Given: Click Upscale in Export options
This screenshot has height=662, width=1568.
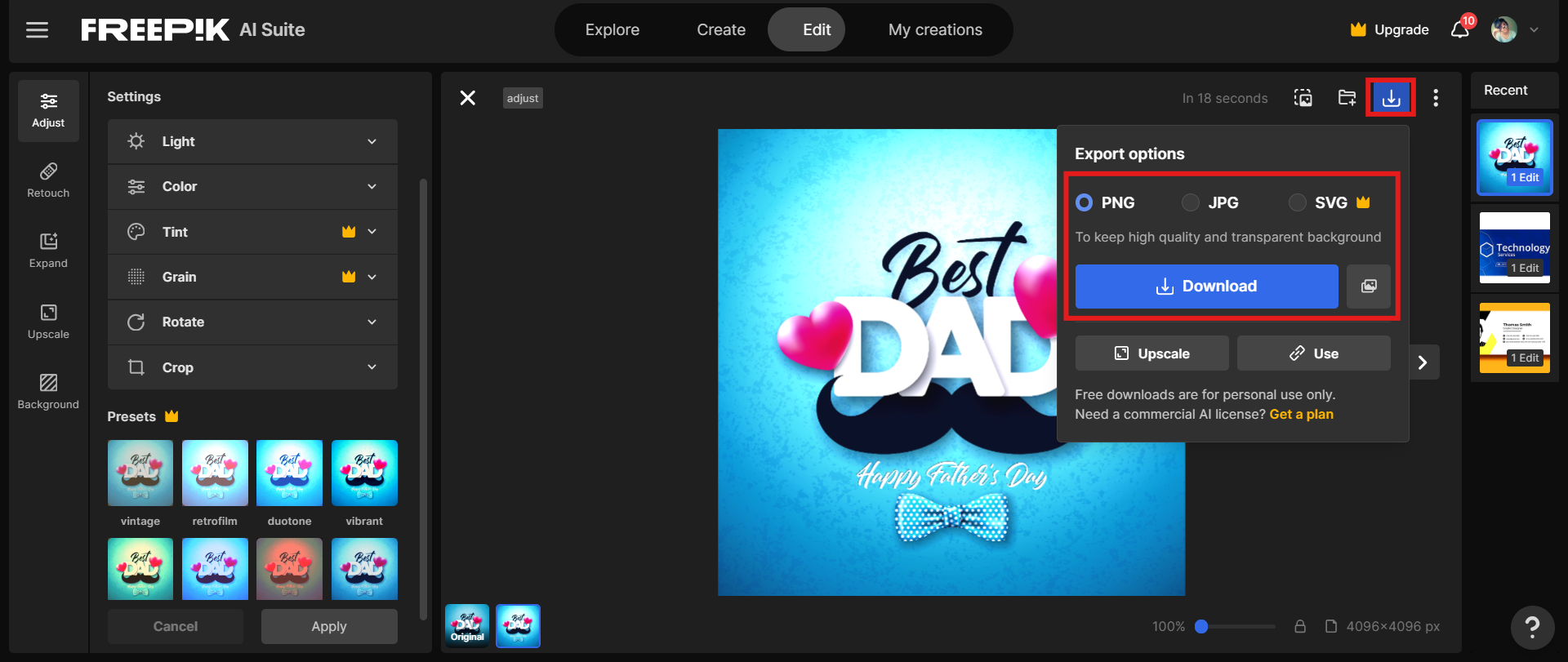Looking at the screenshot, I should click(x=1151, y=353).
